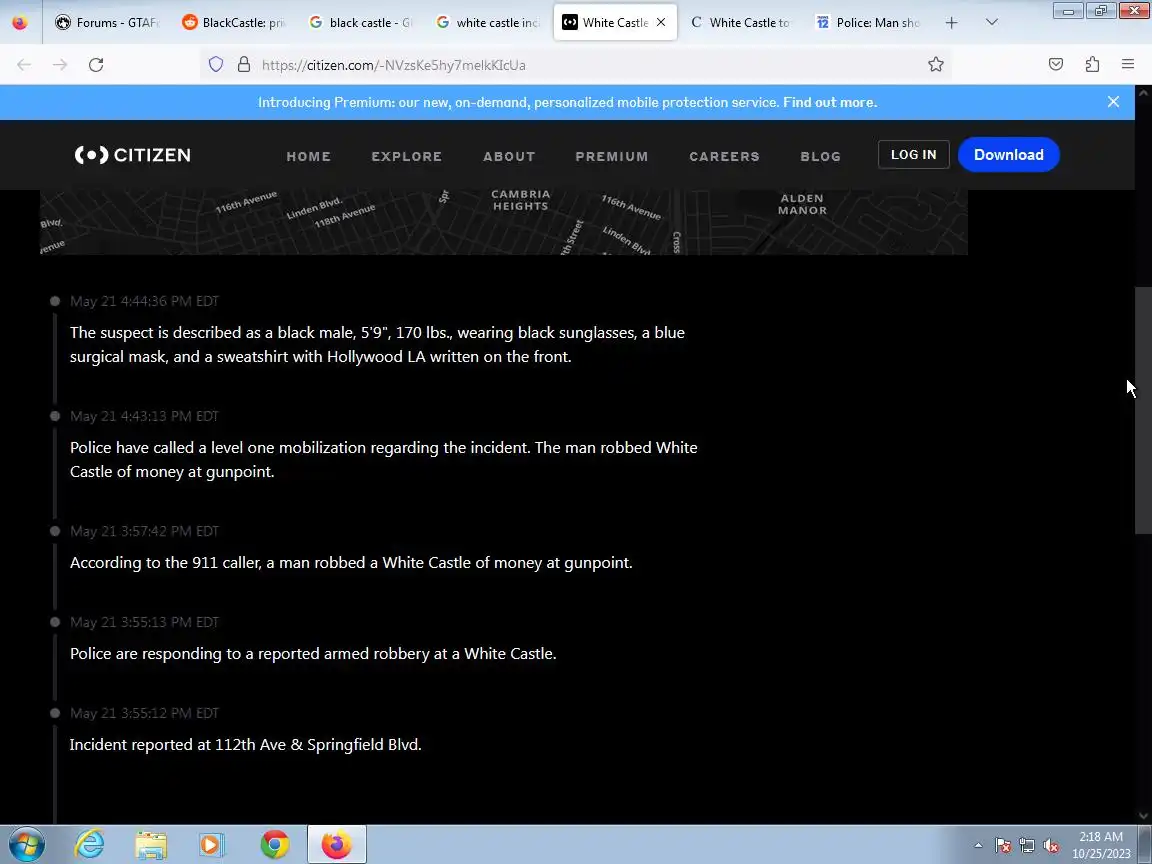Launch Internet Explorer from taskbar
The image size is (1152, 864).
pyautogui.click(x=90, y=844)
